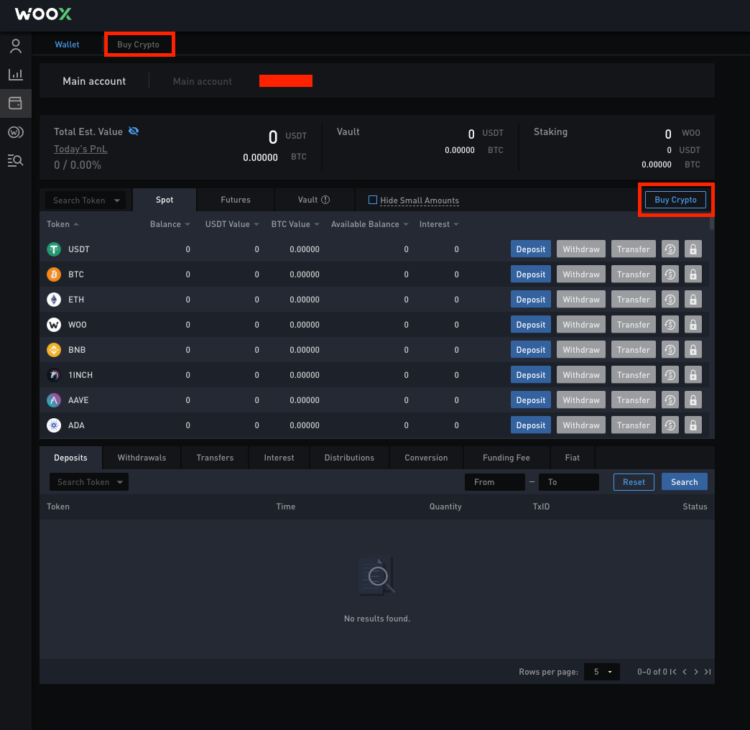Enable the Hide Small Amounts checkbox
The height and width of the screenshot is (730, 750).
click(x=373, y=200)
